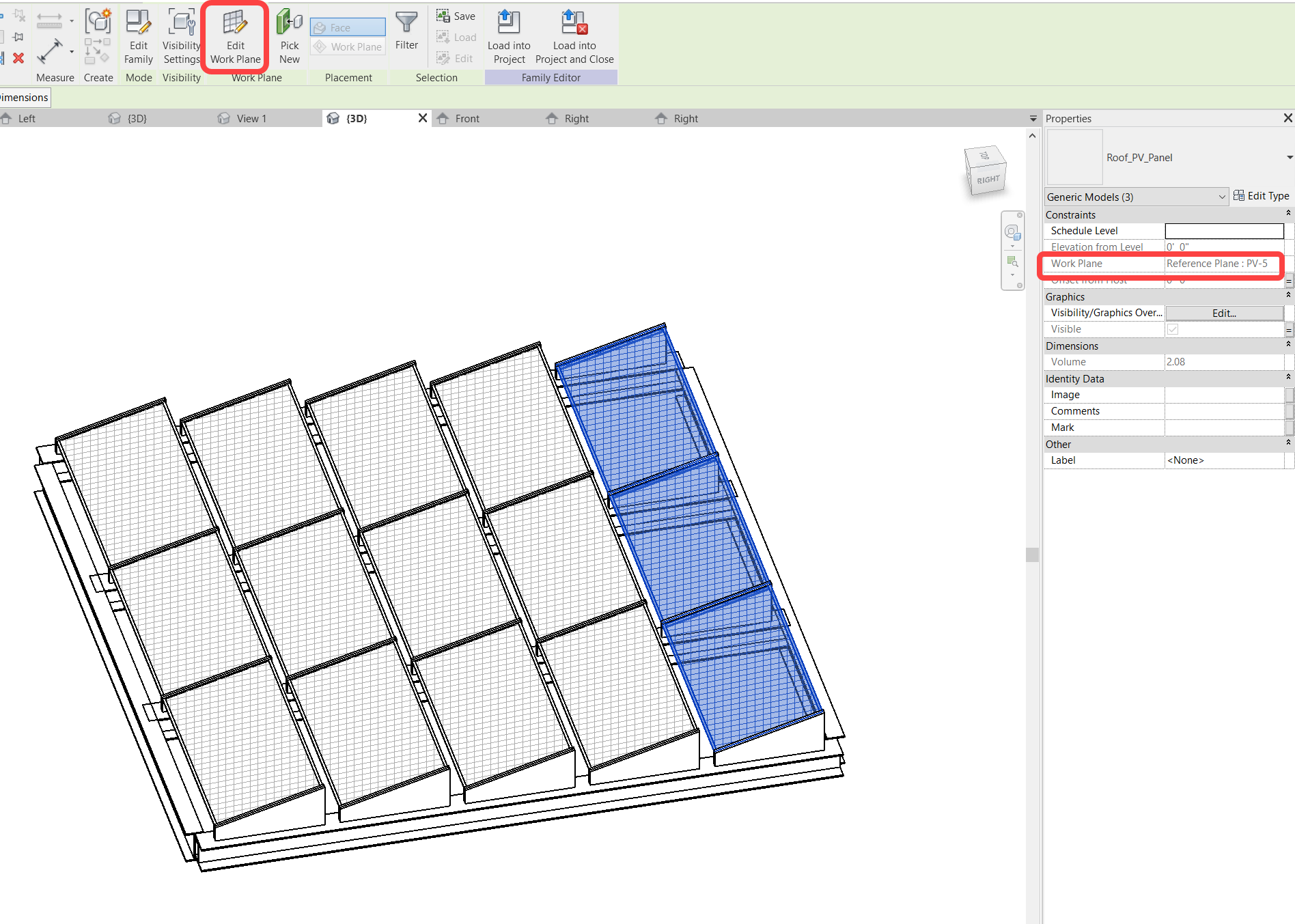Switch to the Left view tab

pos(27,118)
